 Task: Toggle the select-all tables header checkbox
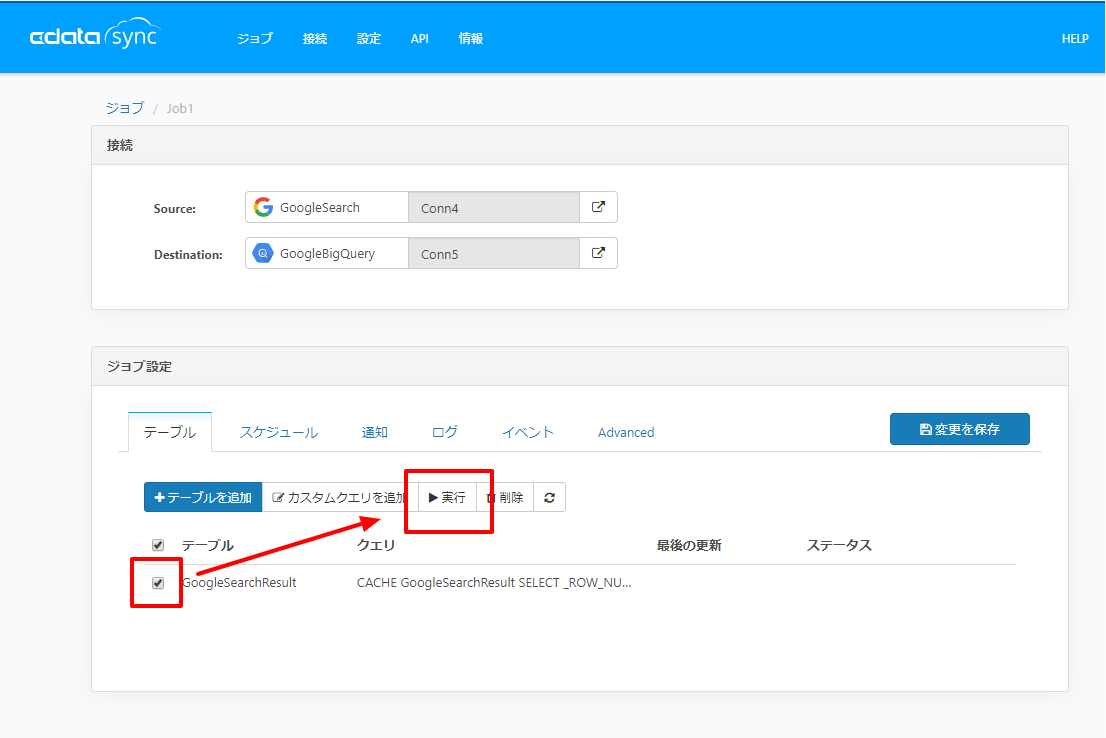(x=158, y=545)
